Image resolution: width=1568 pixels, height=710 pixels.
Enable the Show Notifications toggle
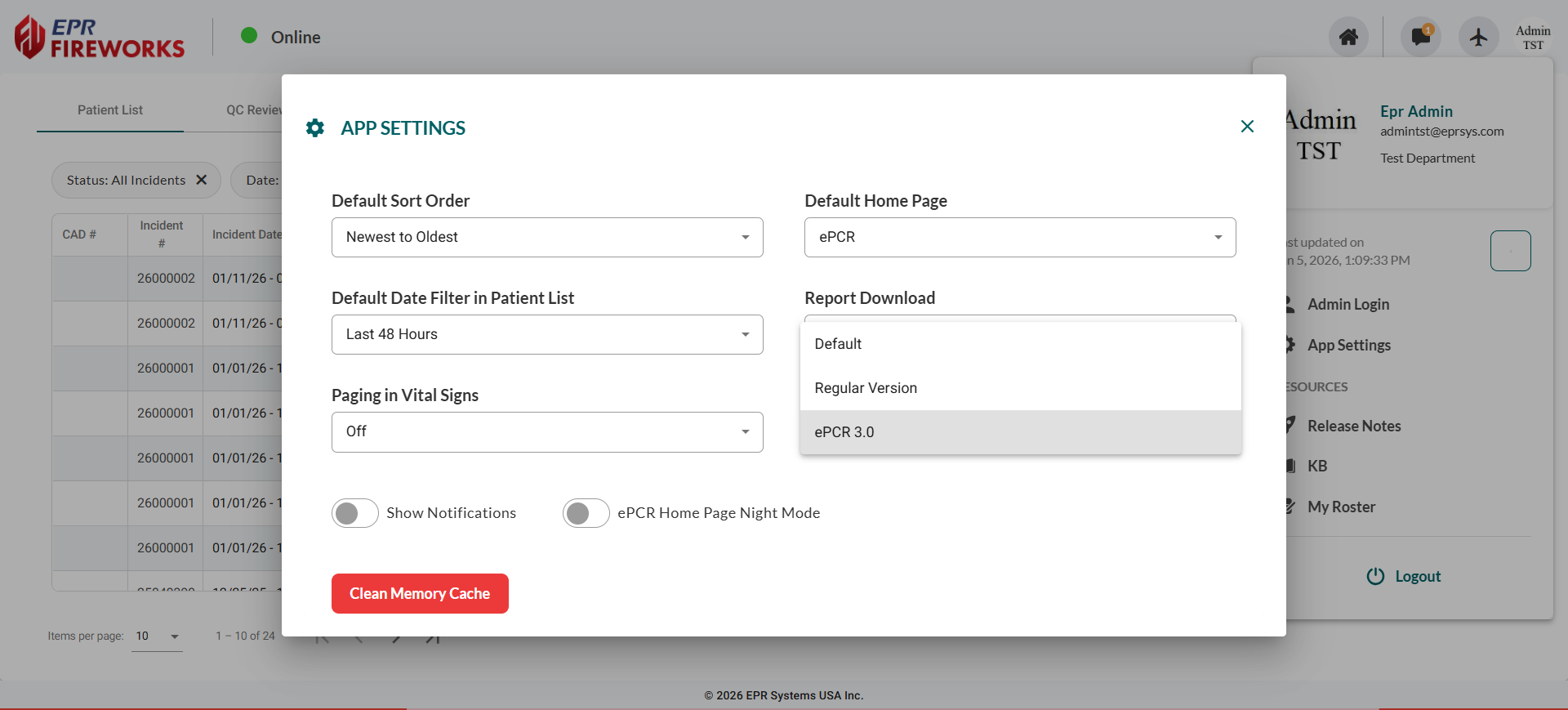coord(354,513)
